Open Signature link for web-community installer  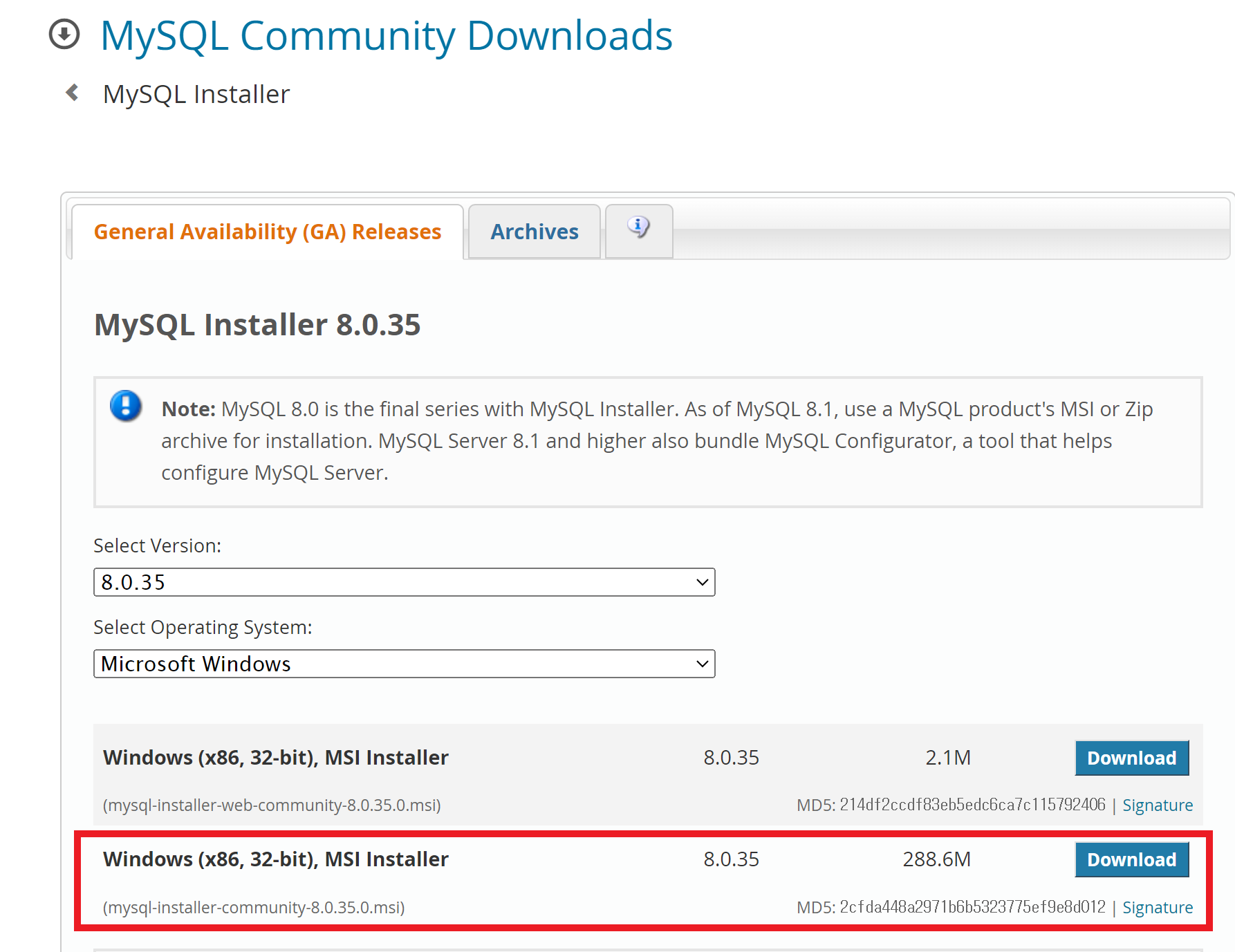1158,805
